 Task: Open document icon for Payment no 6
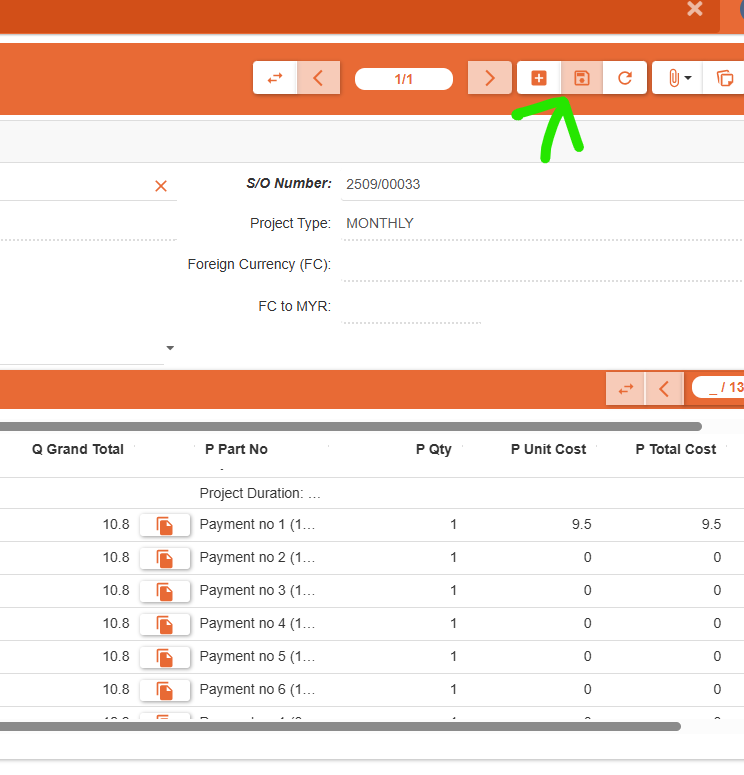[x=165, y=690]
